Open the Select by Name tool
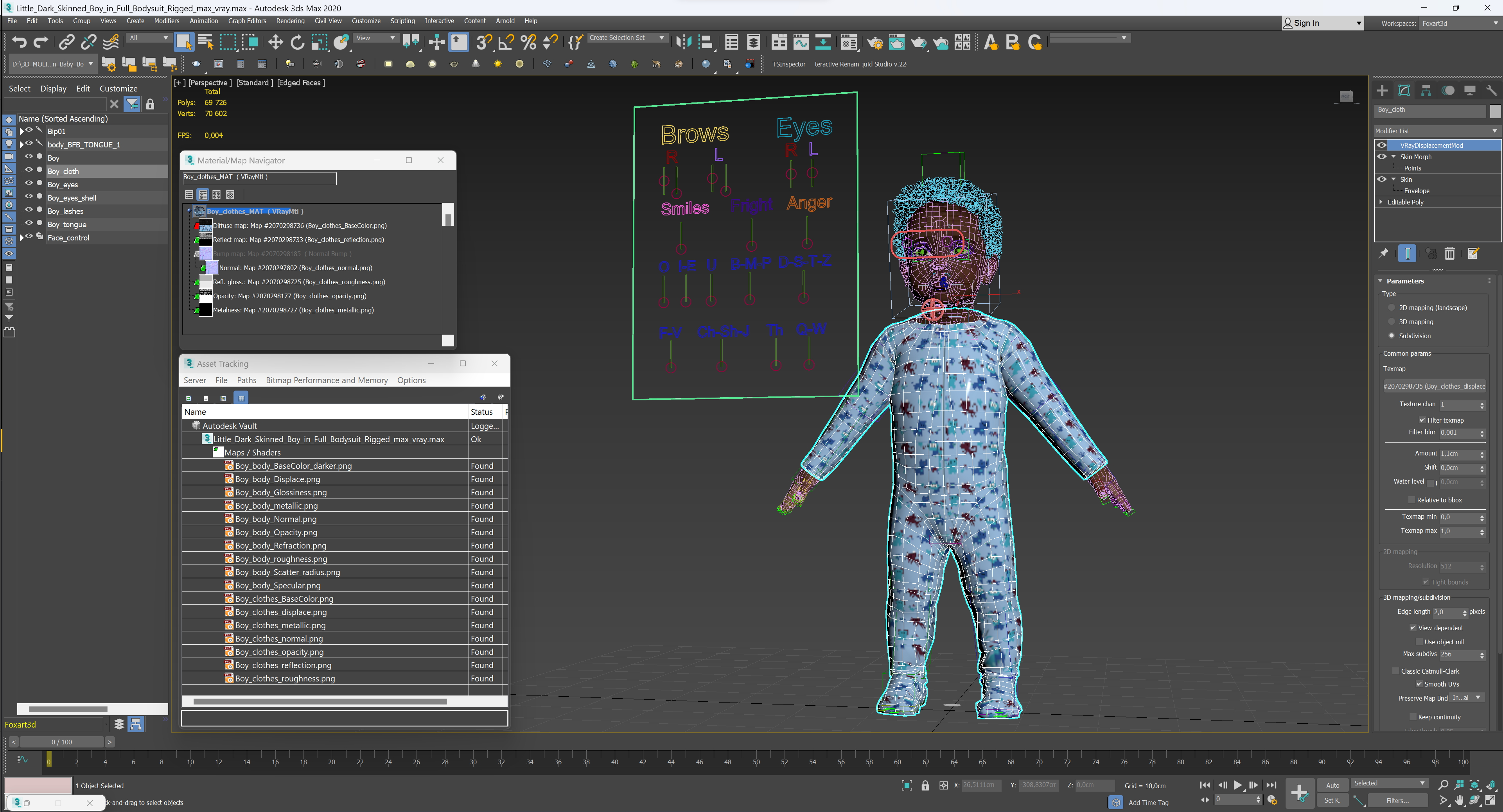Image resolution: width=1503 pixels, height=812 pixels. [x=205, y=42]
